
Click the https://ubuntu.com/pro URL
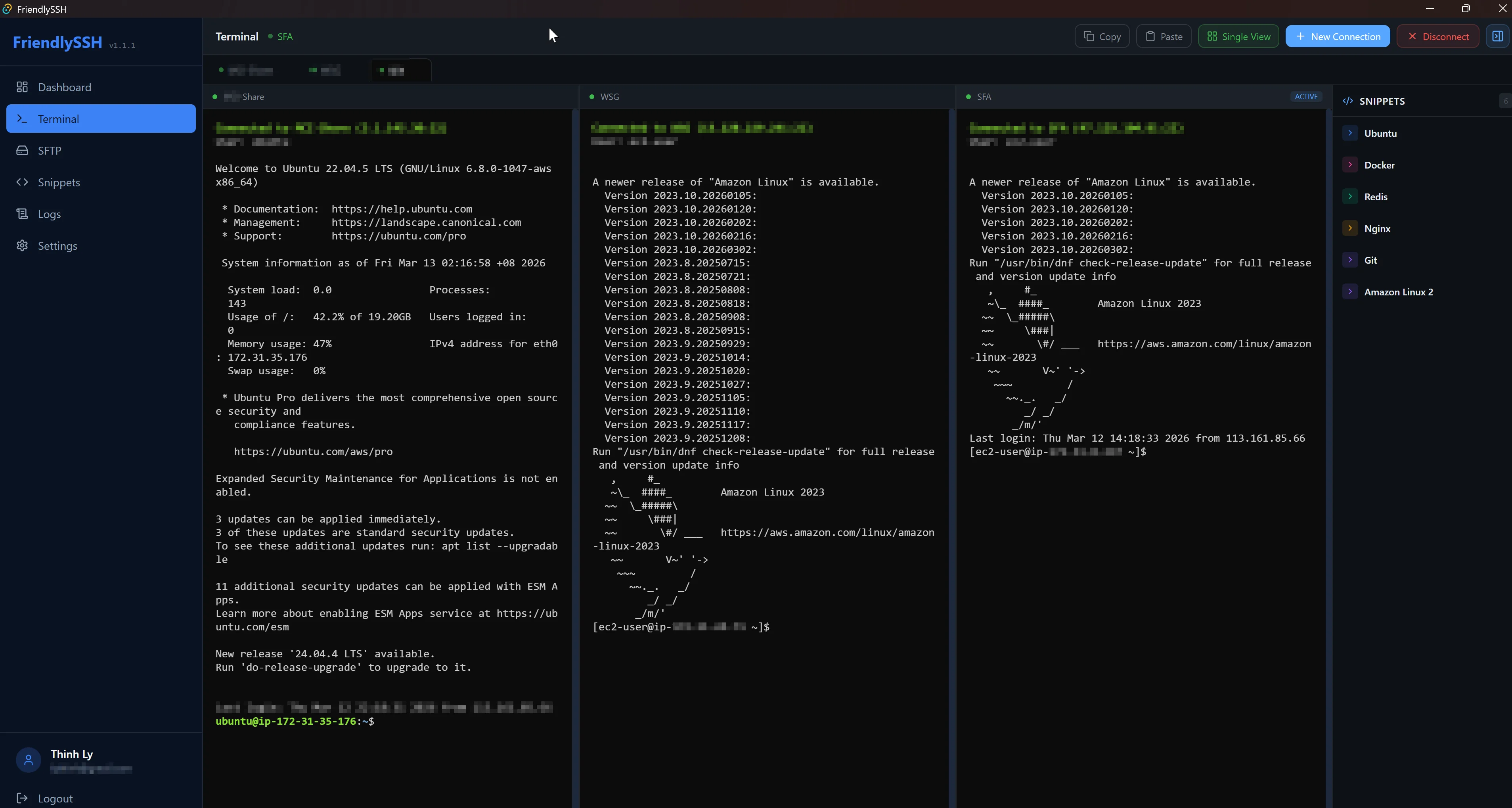(398, 236)
